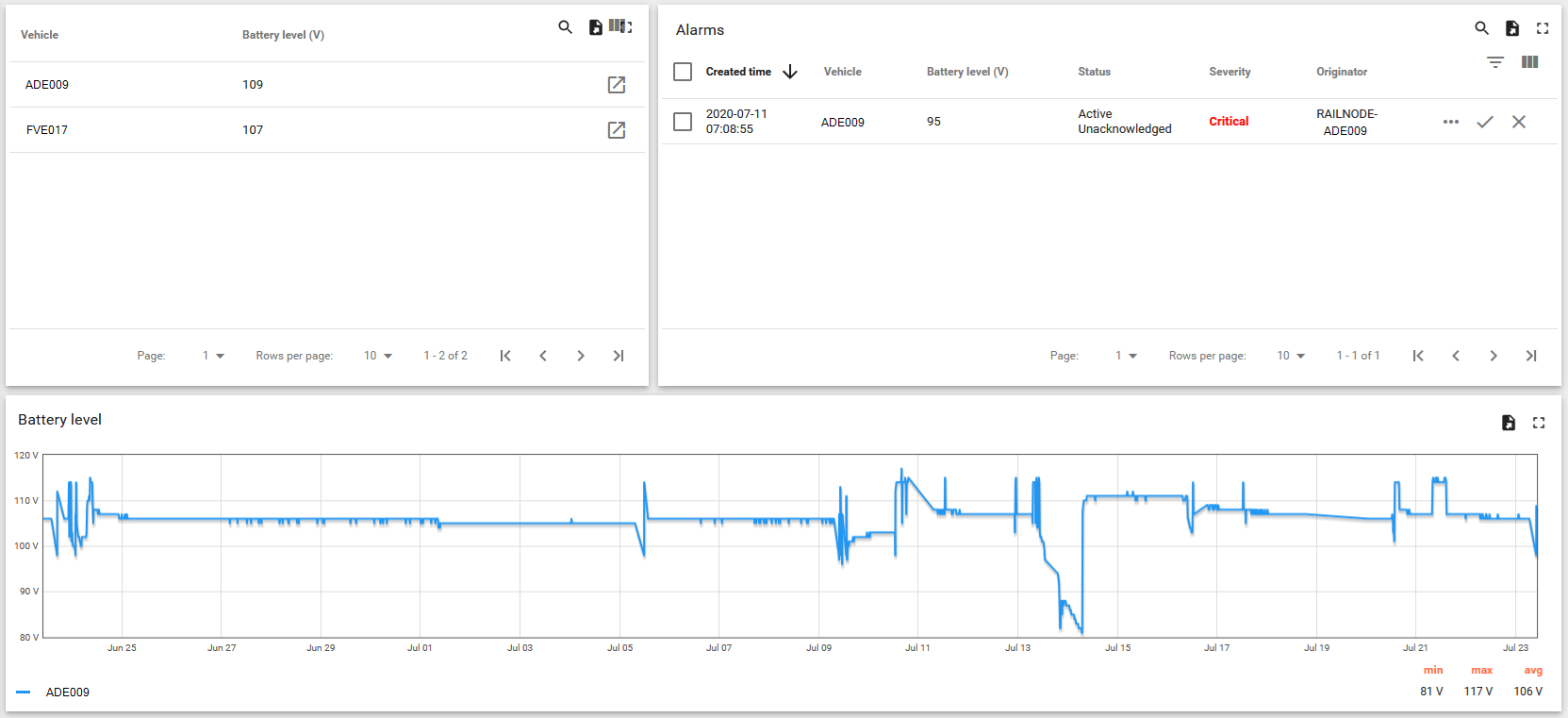Click the avg value 106 V
1568x718 pixels.
pos(1528,692)
